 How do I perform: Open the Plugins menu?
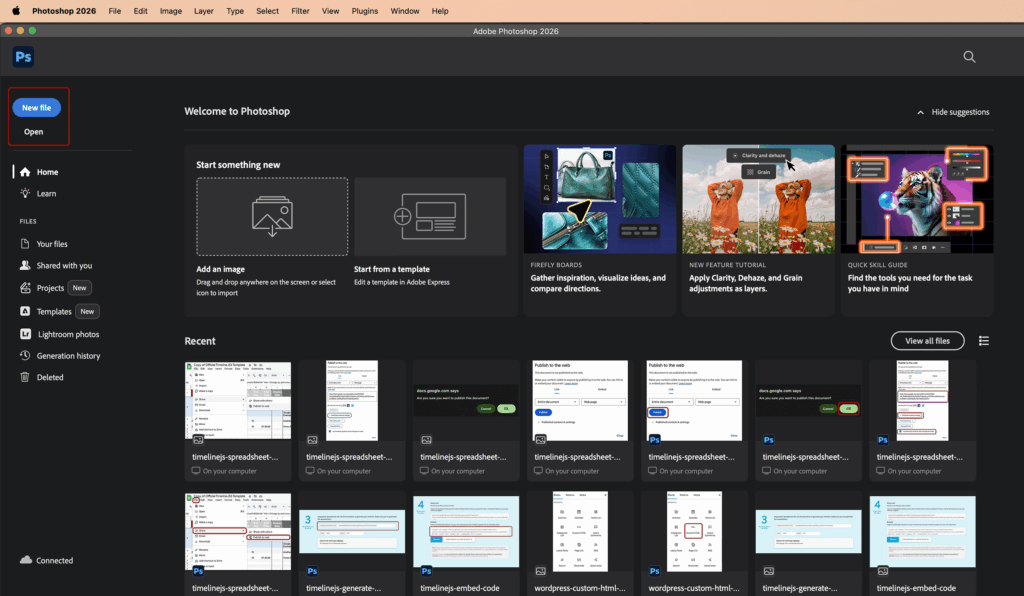(x=365, y=10)
